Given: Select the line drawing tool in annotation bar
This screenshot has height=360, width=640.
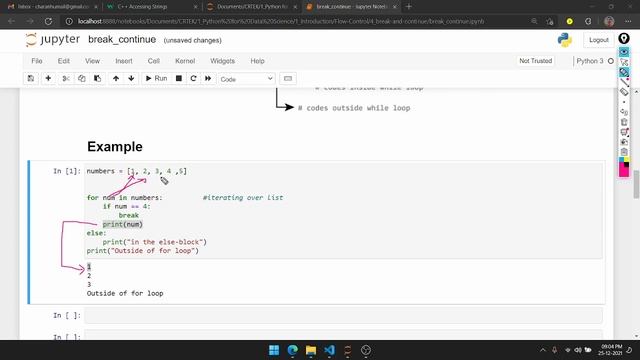Looking at the screenshot, I should (624, 82).
